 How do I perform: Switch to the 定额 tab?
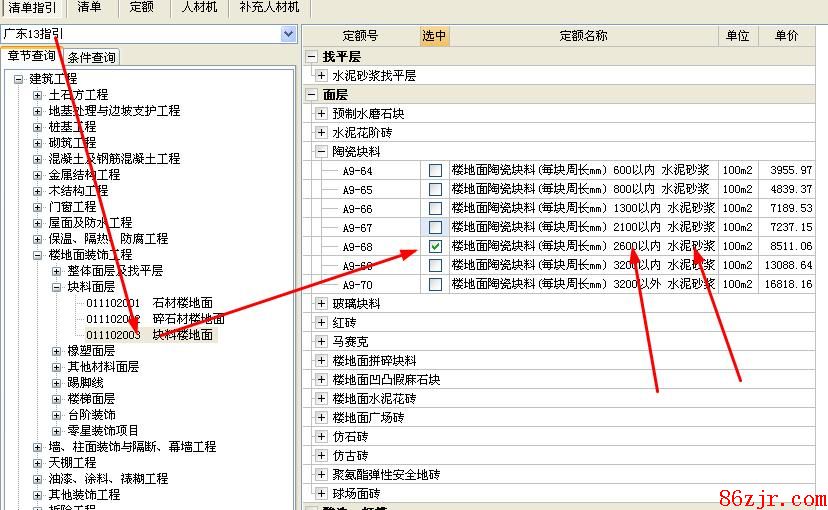142,8
